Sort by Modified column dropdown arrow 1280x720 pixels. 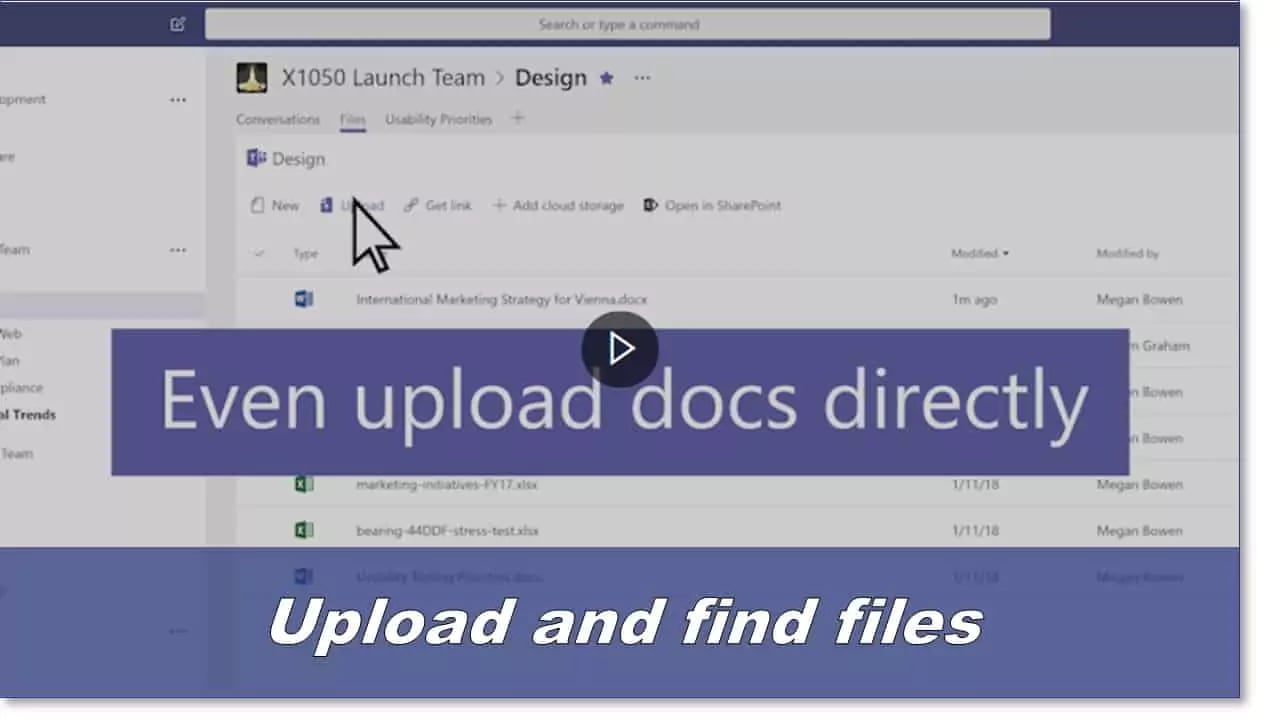[1005, 254]
